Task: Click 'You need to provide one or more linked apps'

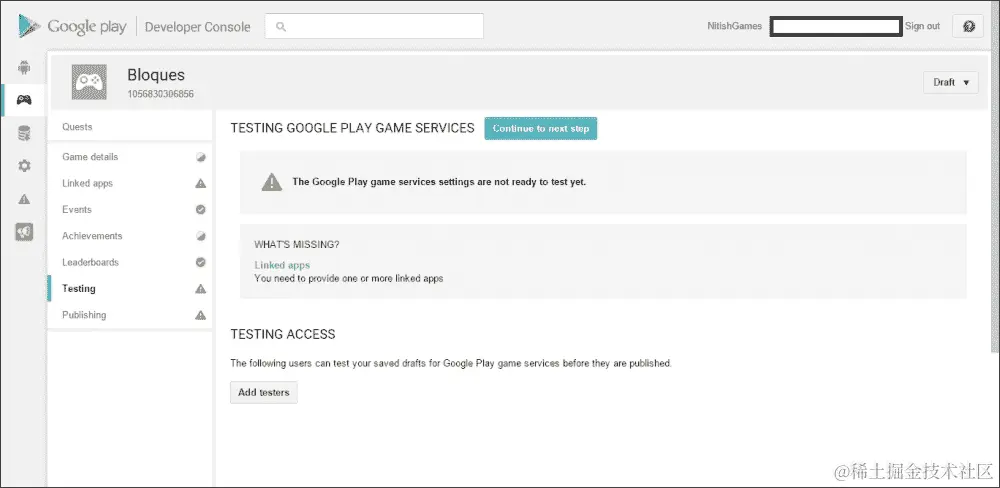Action: [349, 279]
